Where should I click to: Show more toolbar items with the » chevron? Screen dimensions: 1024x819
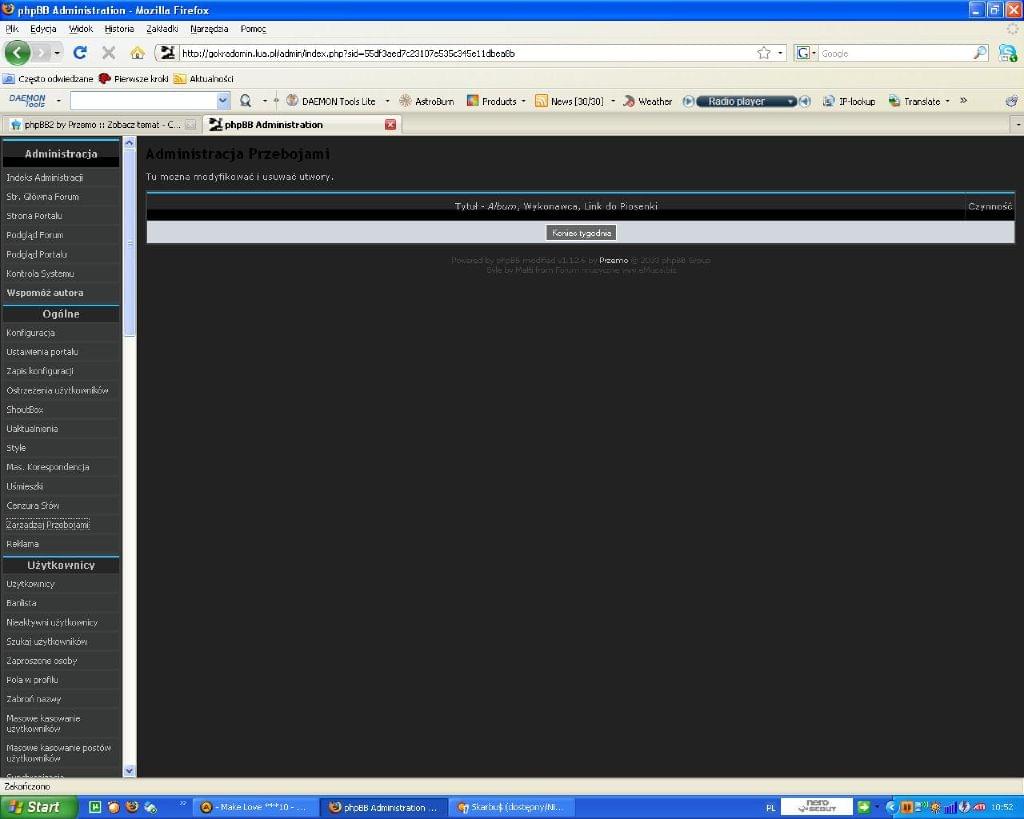(963, 101)
